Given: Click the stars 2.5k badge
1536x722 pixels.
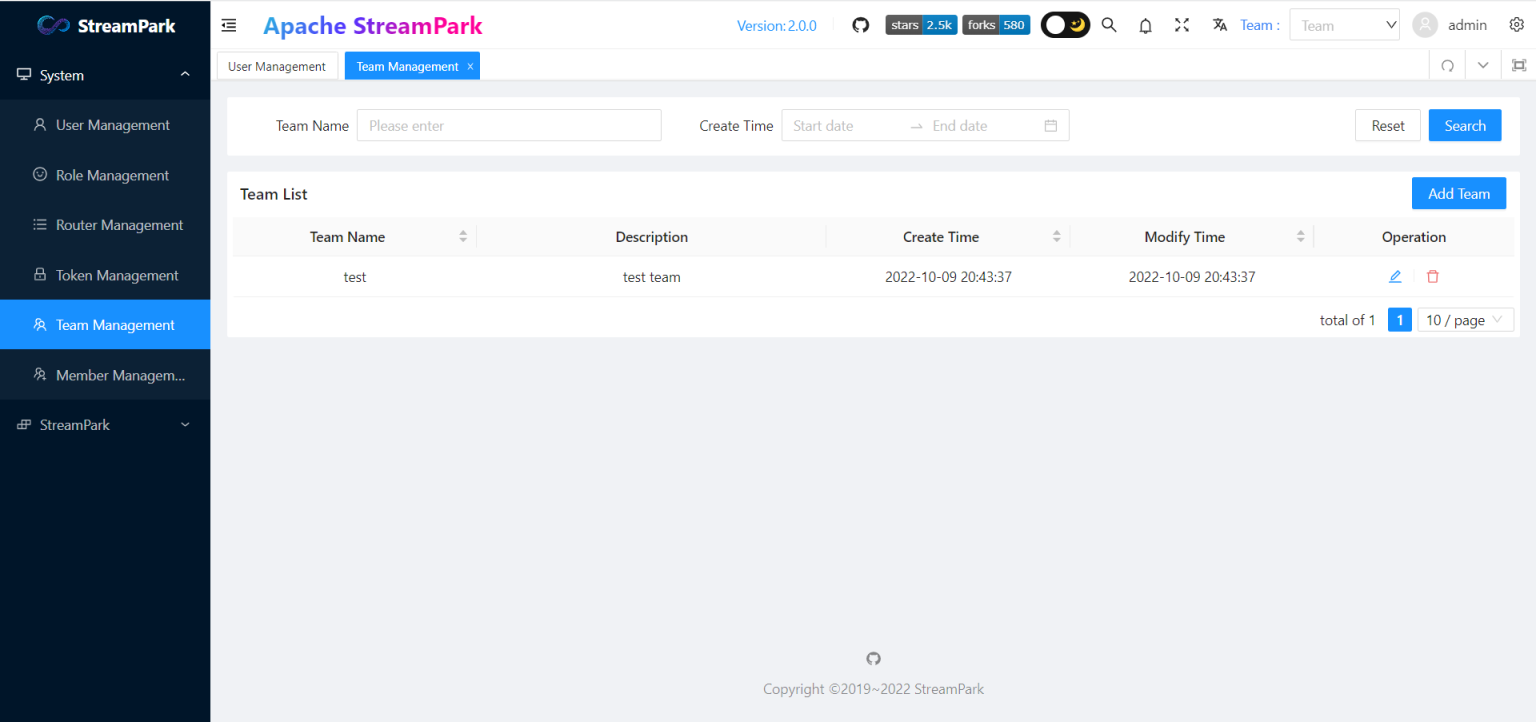Looking at the screenshot, I should [921, 25].
